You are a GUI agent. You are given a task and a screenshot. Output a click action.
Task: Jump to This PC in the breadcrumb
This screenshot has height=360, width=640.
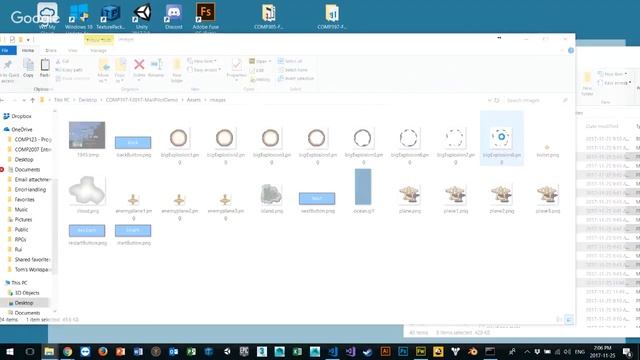tap(62, 100)
